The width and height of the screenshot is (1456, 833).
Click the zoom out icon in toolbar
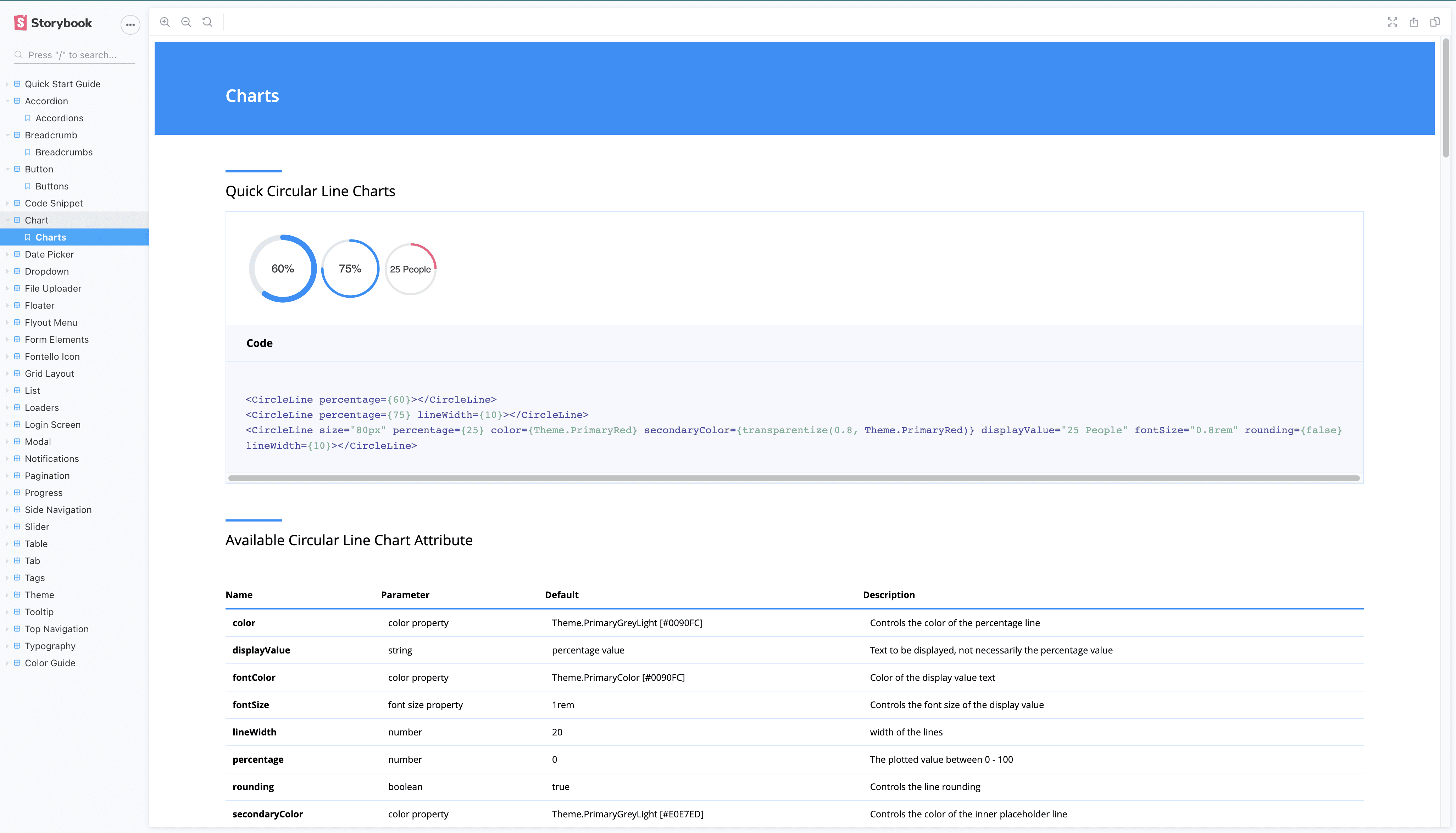[186, 22]
